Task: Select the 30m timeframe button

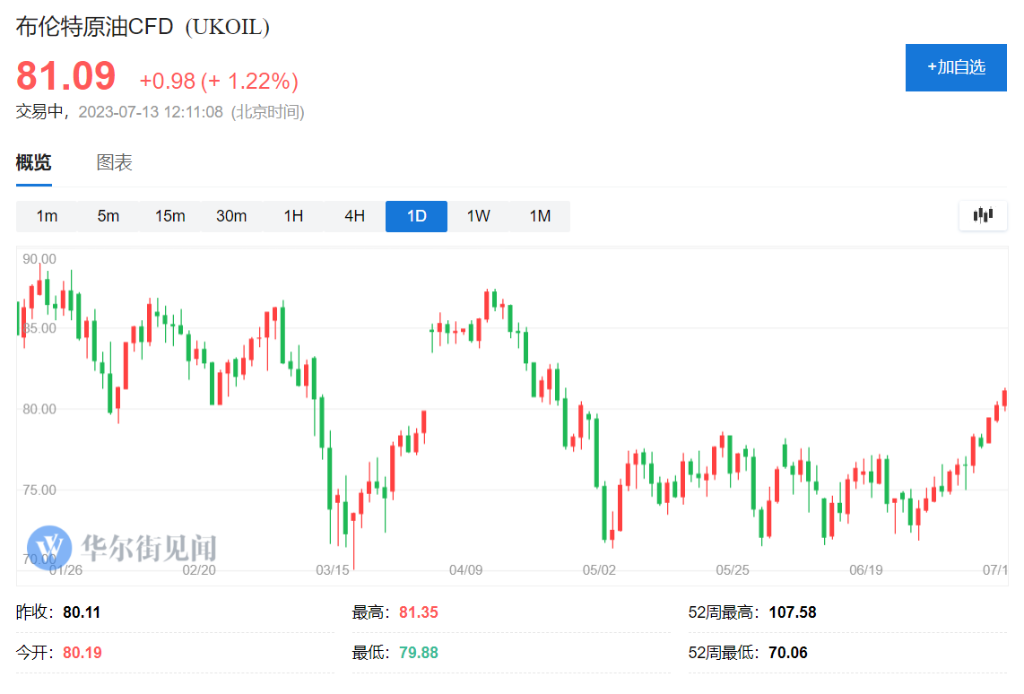Action: (x=231, y=216)
